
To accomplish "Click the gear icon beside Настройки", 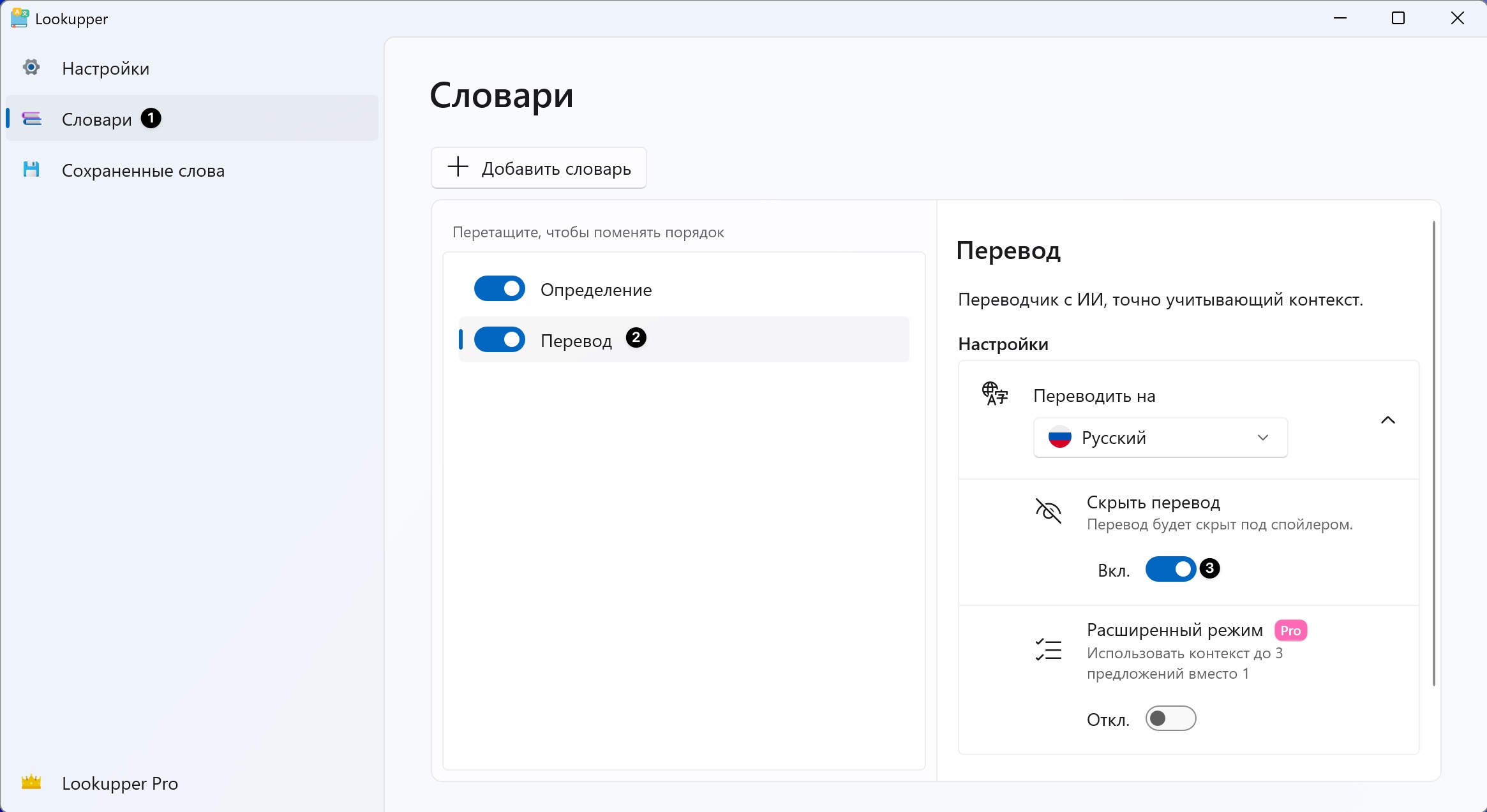I will click(x=31, y=68).
